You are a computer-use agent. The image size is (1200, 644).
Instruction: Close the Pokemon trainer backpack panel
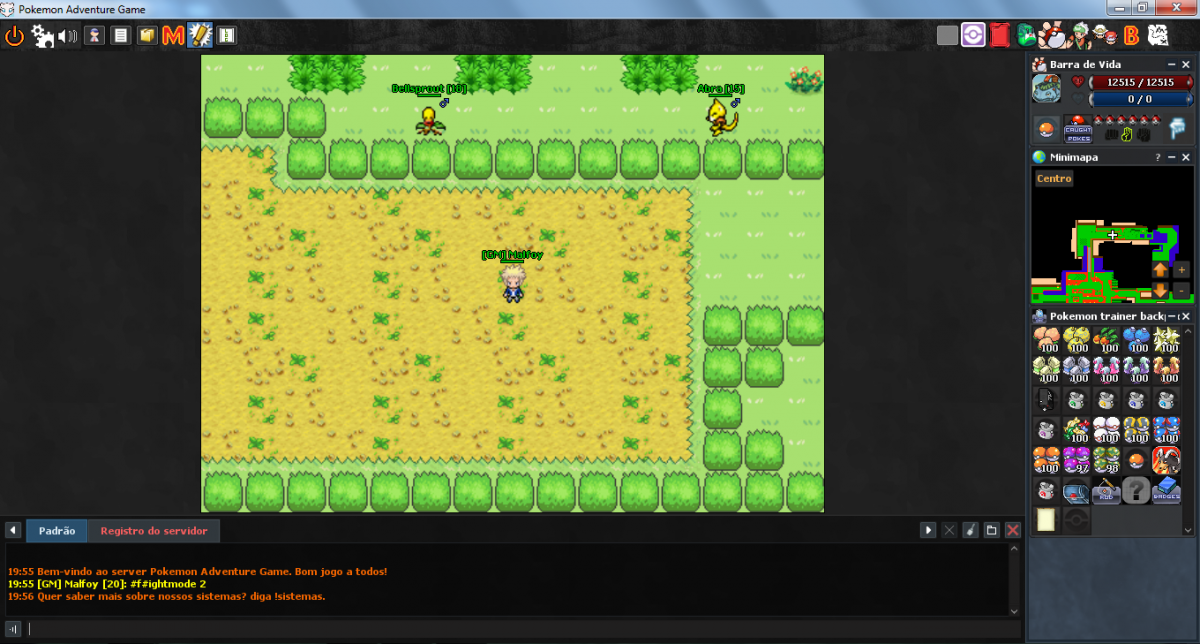[x=1186, y=316]
